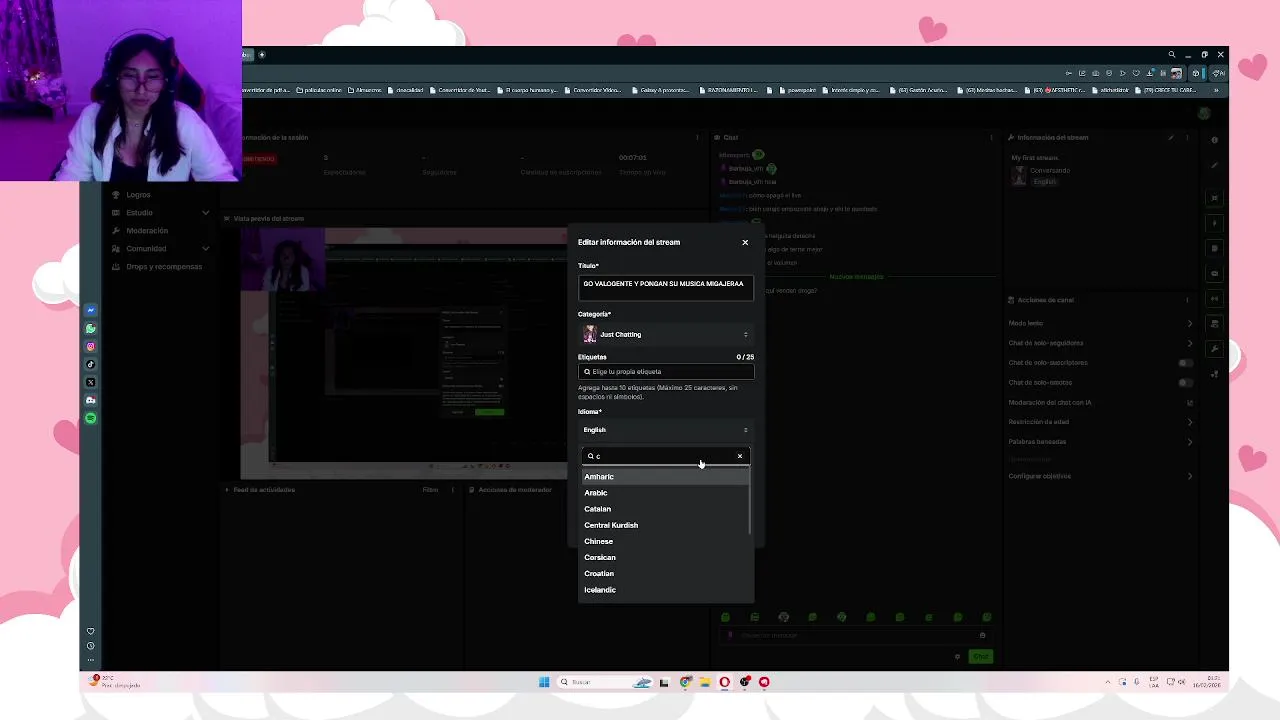
Task: Open history clock icon in browser sidebar
Action: tap(90, 646)
